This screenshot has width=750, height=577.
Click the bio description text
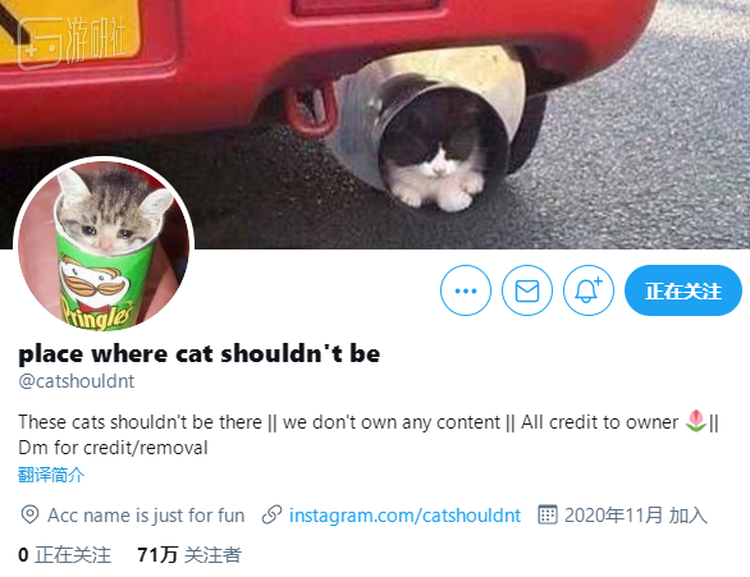coord(368,435)
